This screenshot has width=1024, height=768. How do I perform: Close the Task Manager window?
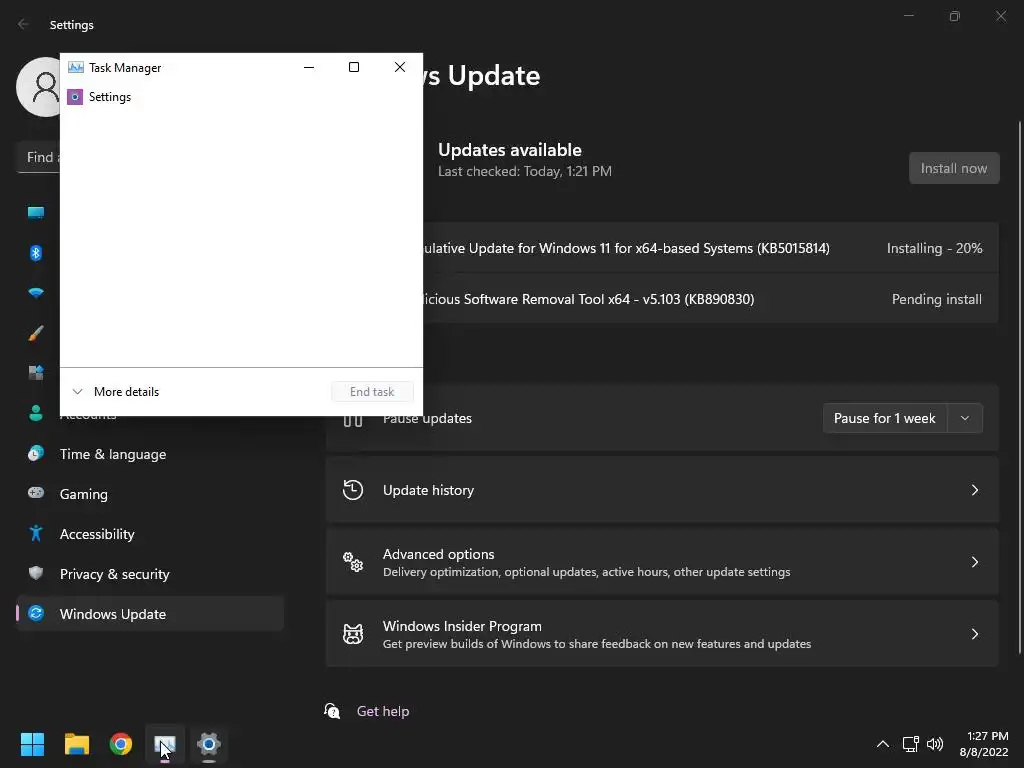coord(400,67)
